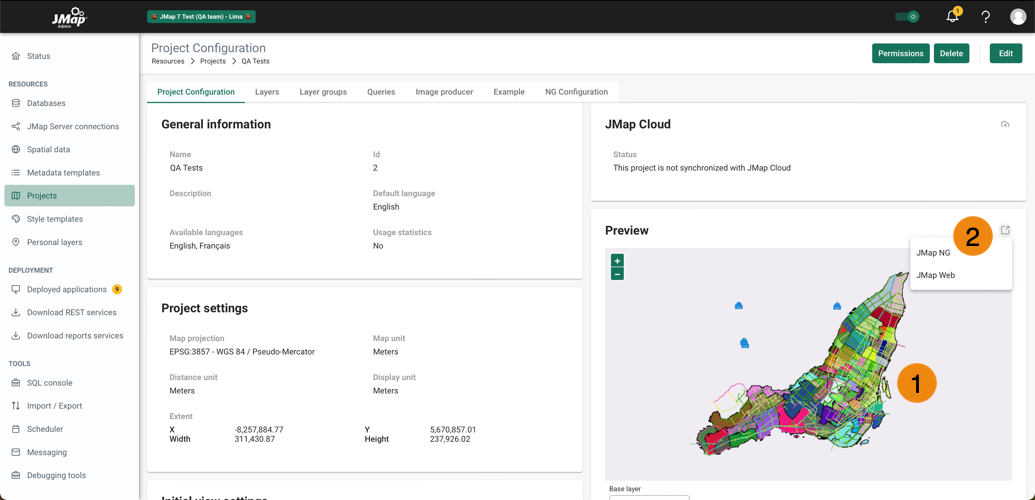Click the JMap Cloud synchronize icon
Screen dimensions: 1035x500
click(x=1005, y=125)
